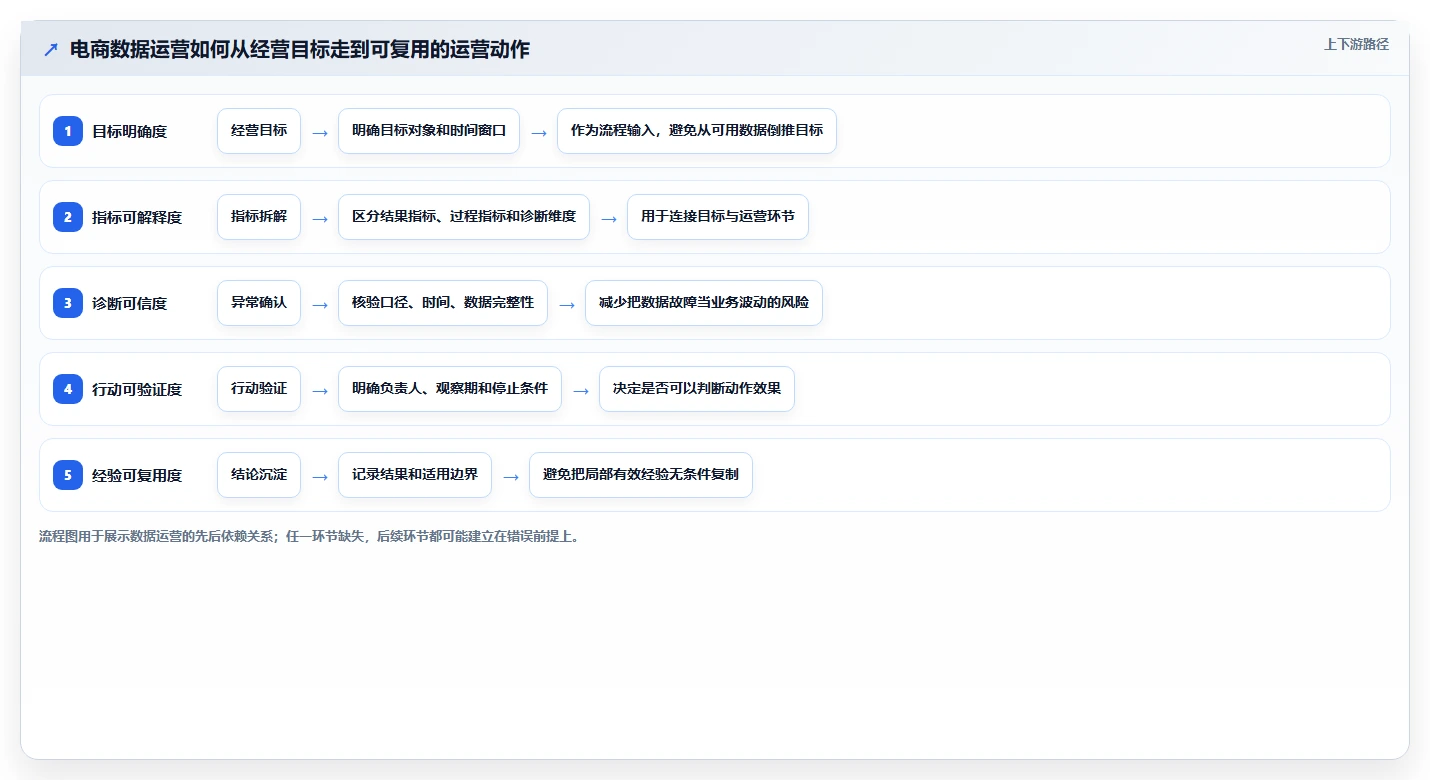Click the 核验口径、时间、数据完整性 node
This screenshot has height=780, width=1430.
(443, 303)
